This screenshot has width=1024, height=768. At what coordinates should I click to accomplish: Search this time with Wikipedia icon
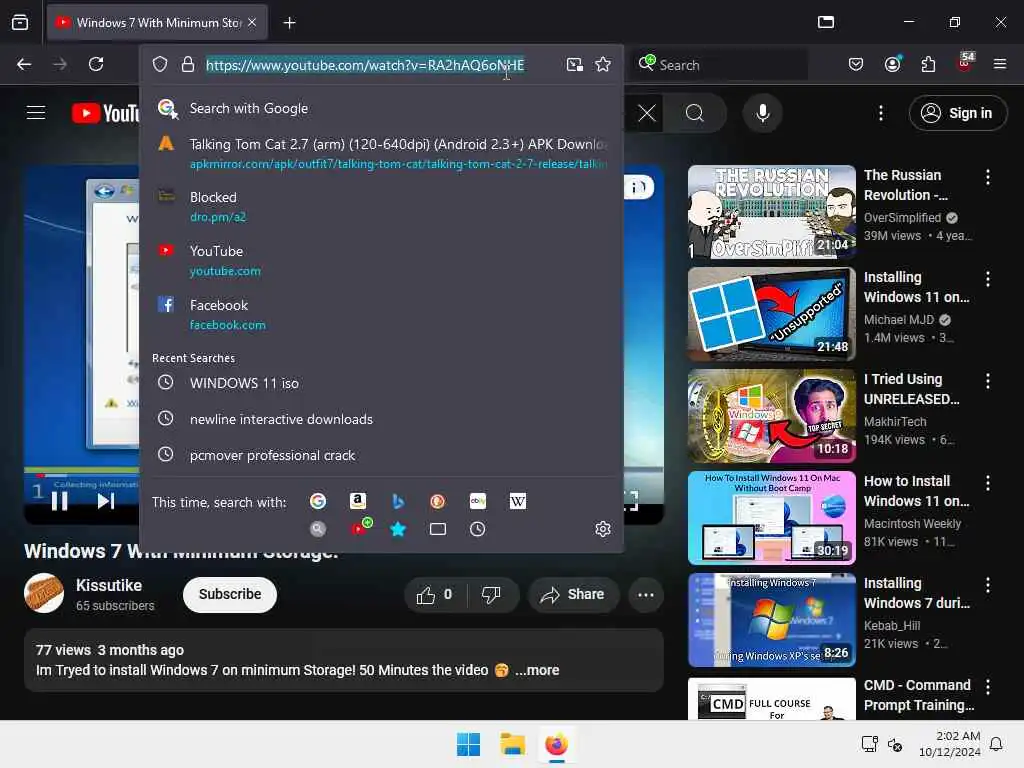517,501
